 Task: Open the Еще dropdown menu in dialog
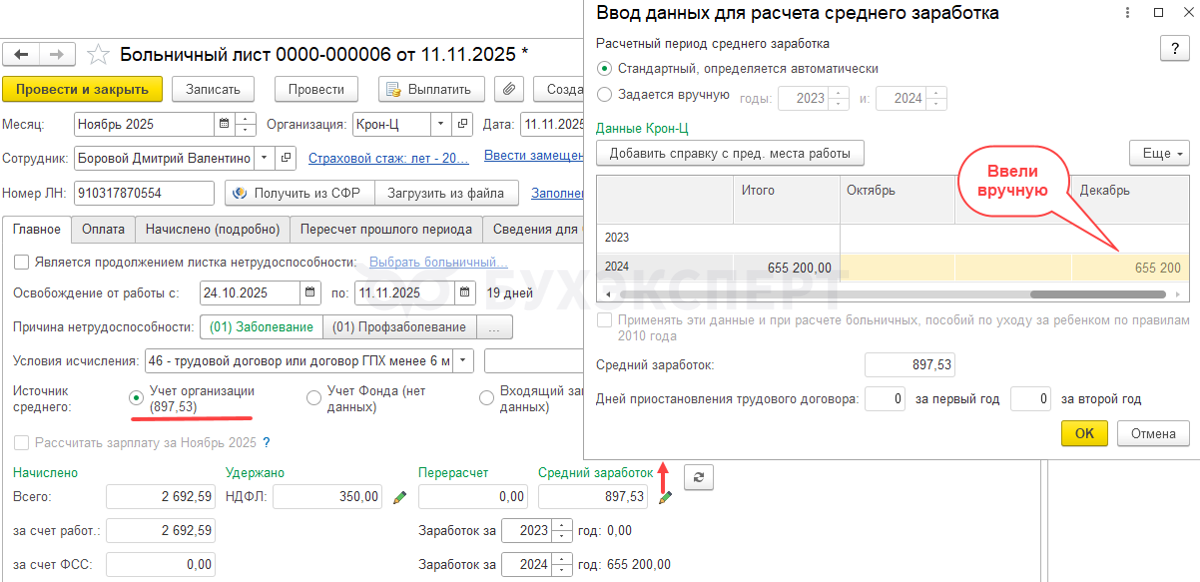[x=1159, y=153]
